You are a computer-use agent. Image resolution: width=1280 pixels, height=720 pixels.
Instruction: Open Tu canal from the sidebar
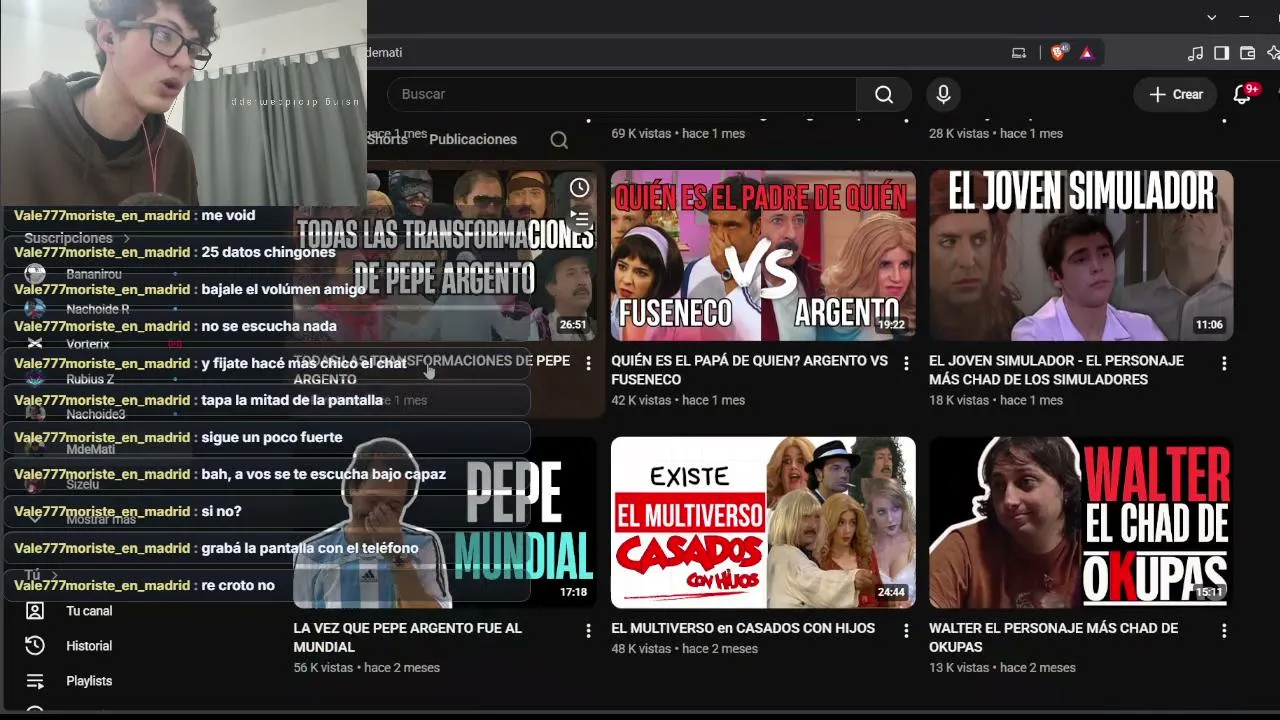(x=89, y=611)
